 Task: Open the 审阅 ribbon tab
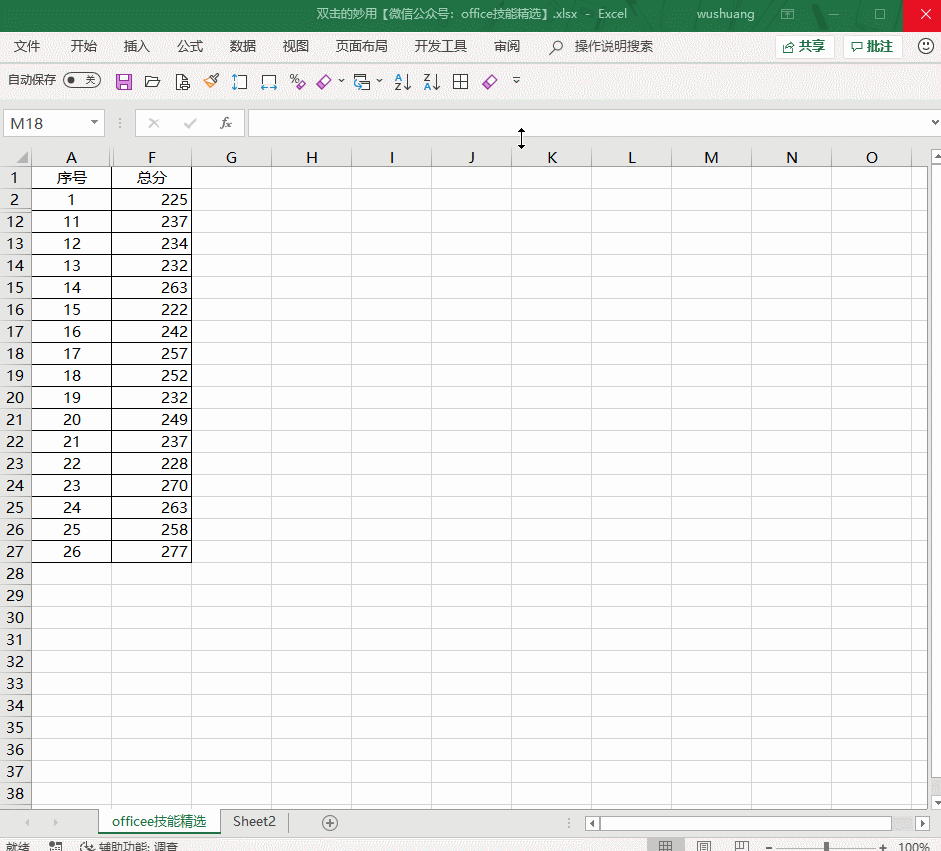click(x=507, y=46)
